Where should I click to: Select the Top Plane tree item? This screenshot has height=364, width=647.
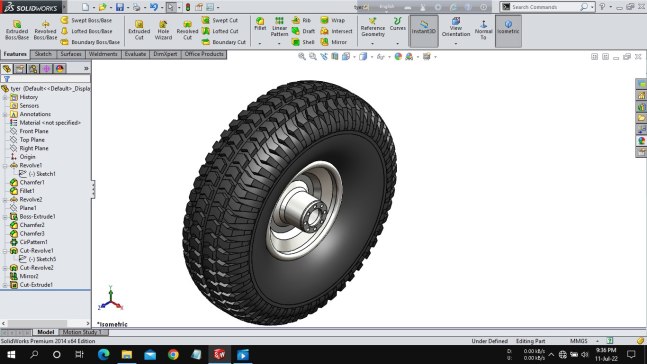point(27,140)
